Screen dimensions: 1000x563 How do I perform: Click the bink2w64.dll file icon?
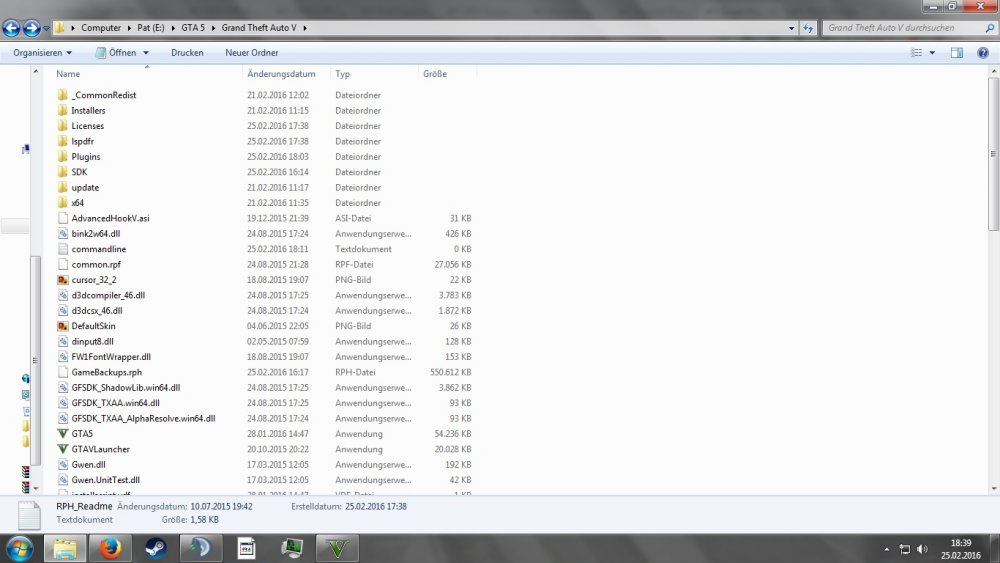[62, 233]
